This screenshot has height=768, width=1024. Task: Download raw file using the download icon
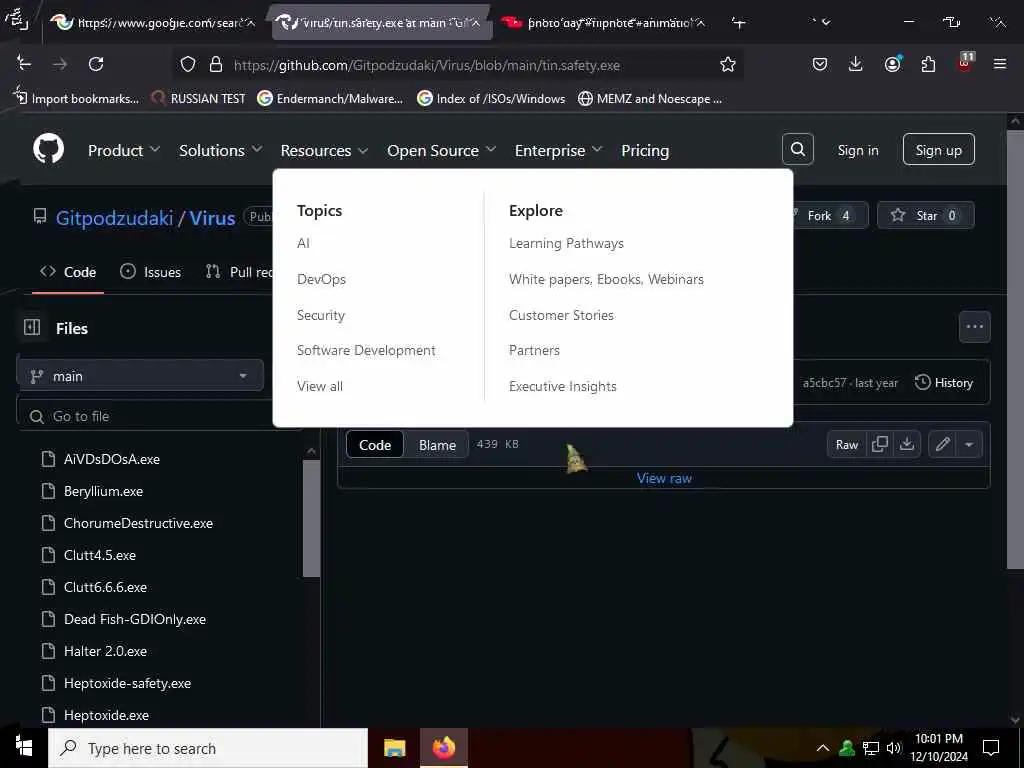[x=907, y=444]
